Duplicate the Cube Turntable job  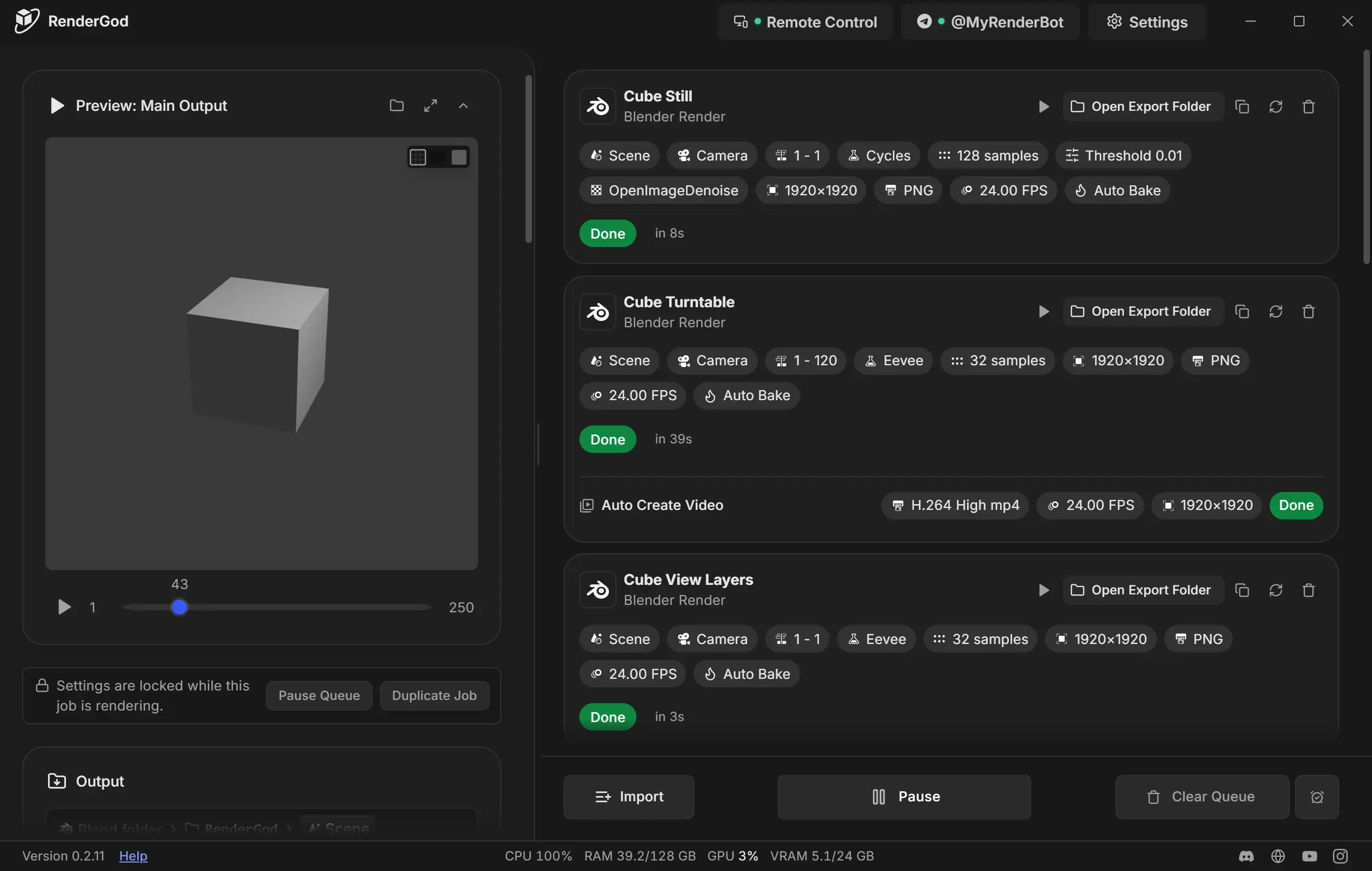[1242, 311]
